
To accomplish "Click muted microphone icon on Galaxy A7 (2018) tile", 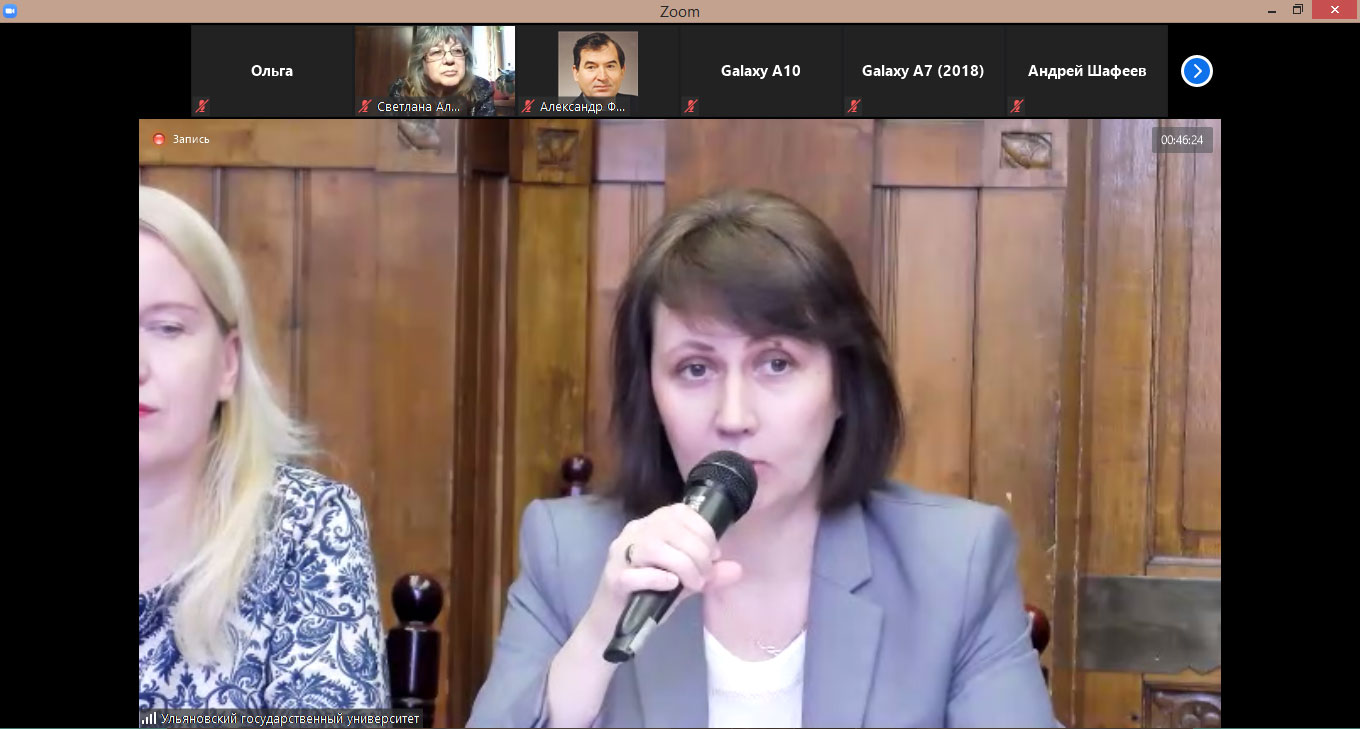I will coord(854,106).
